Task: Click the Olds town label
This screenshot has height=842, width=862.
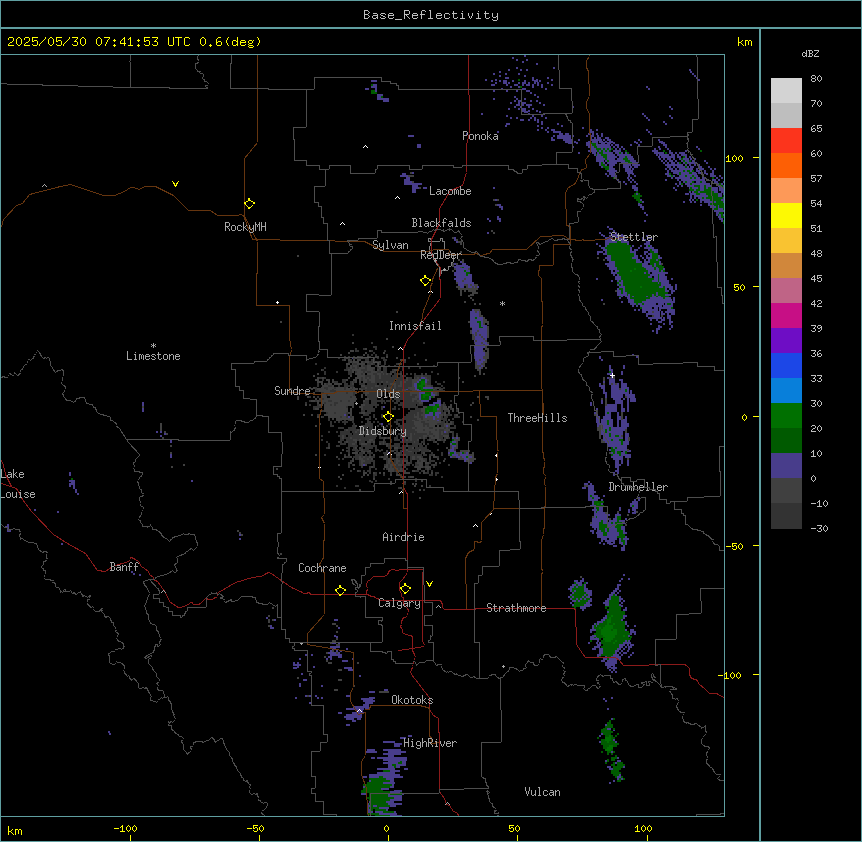Action: click(x=388, y=394)
